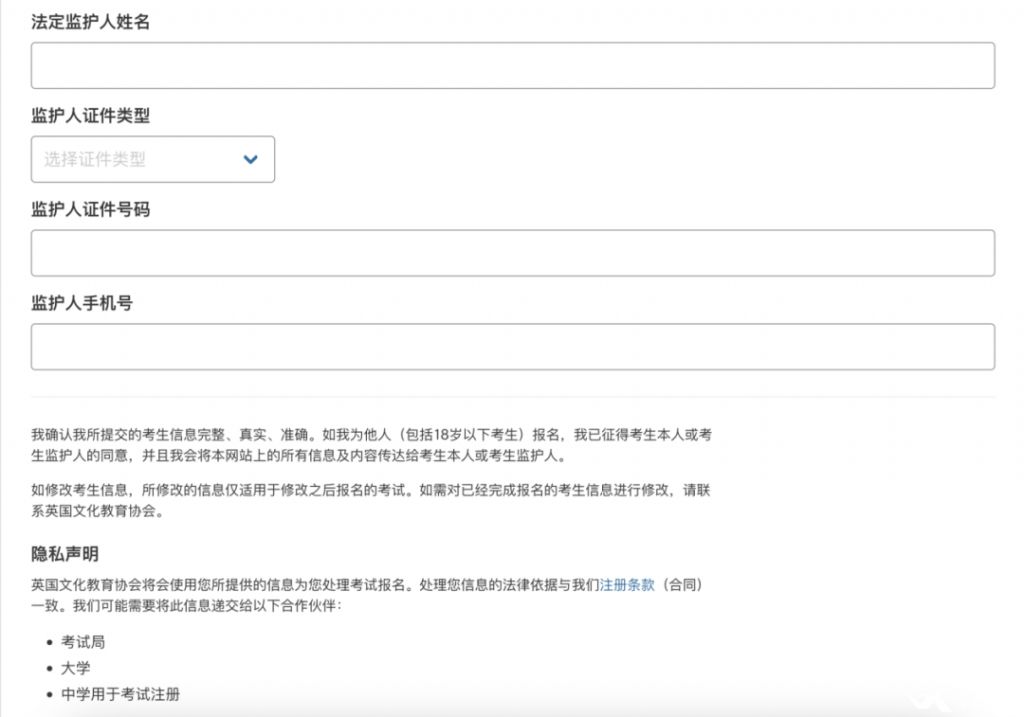The height and width of the screenshot is (717, 1024).
Task: Click the 监护人手机号 field label
Action: 82,303
